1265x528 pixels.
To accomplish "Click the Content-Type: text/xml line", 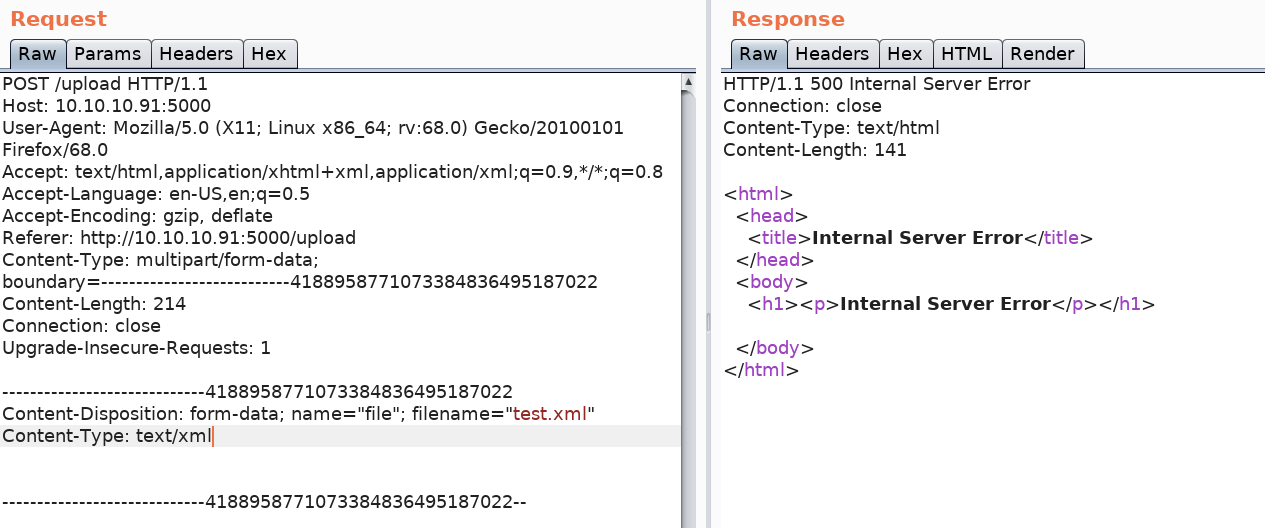I will point(107,436).
